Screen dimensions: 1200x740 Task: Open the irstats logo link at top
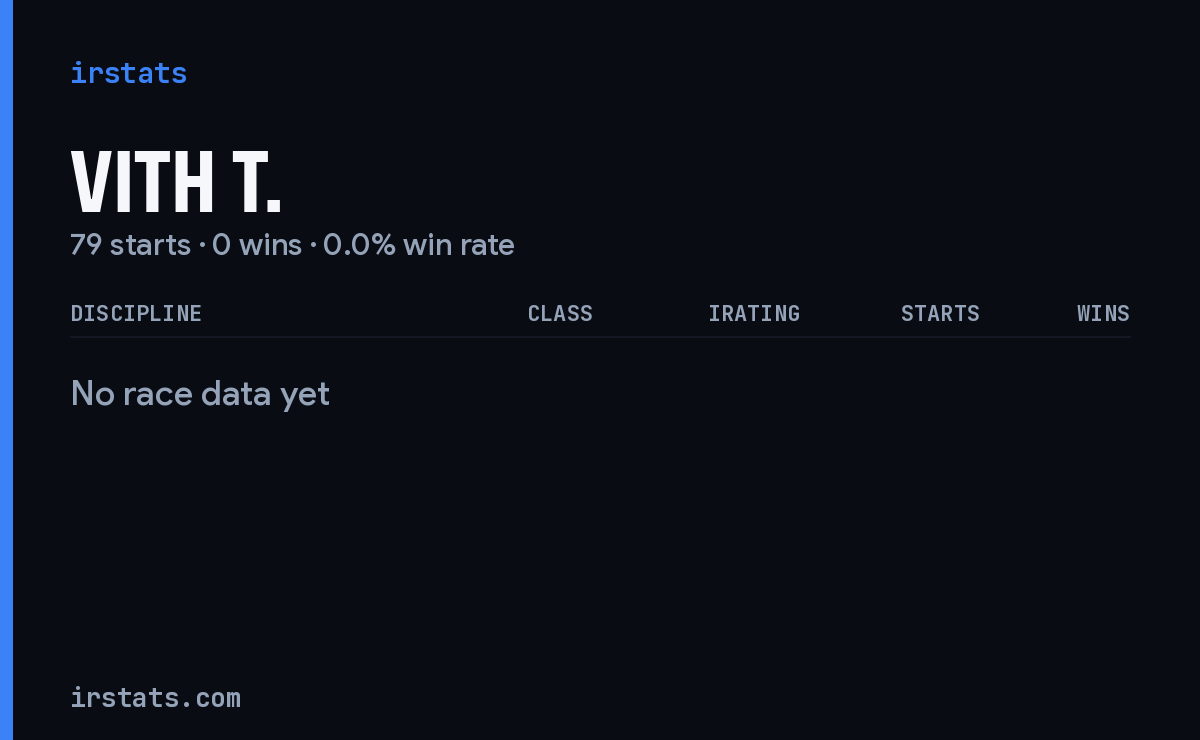pos(128,73)
